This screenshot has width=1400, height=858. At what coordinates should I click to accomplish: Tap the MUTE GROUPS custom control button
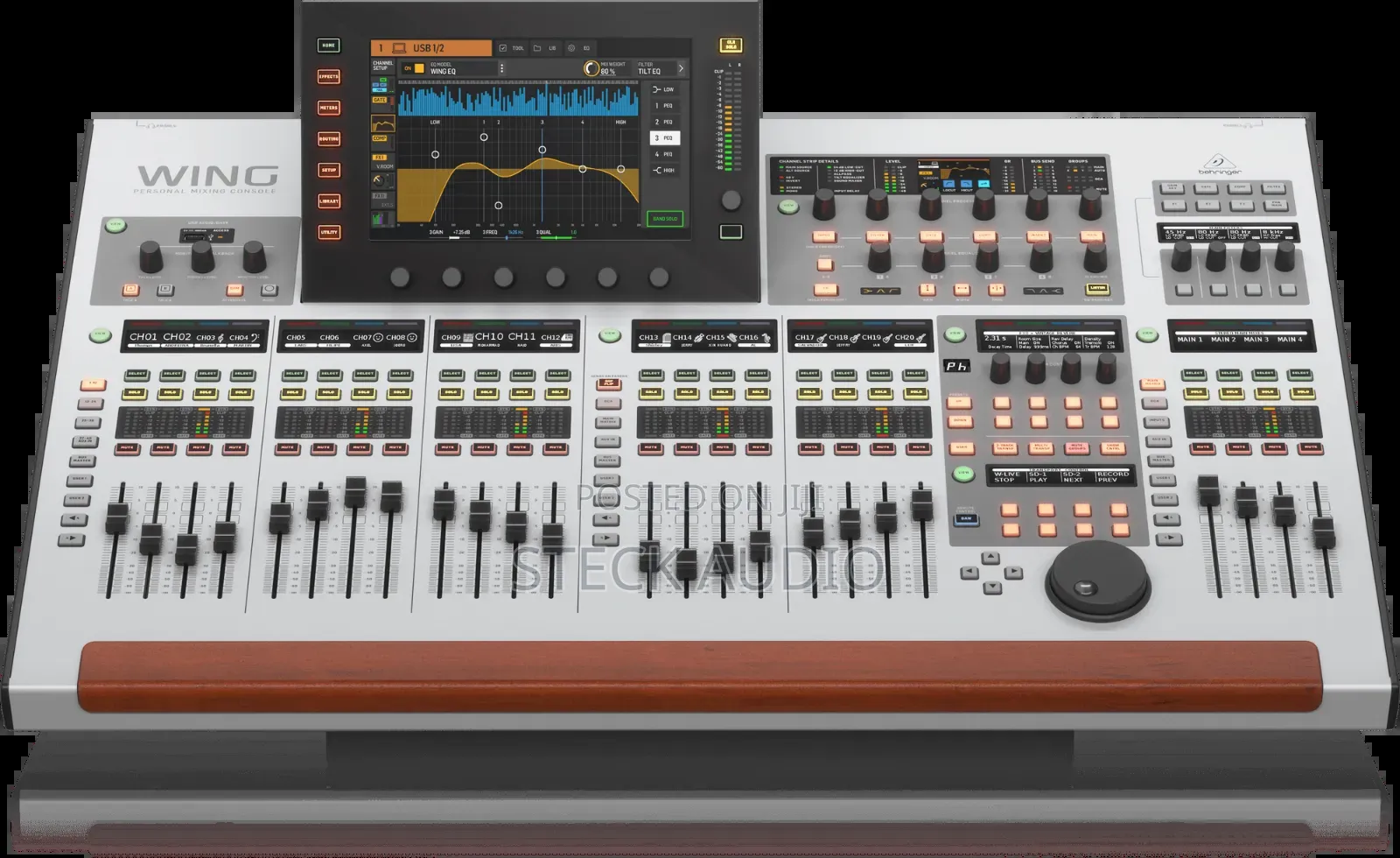point(1077,447)
